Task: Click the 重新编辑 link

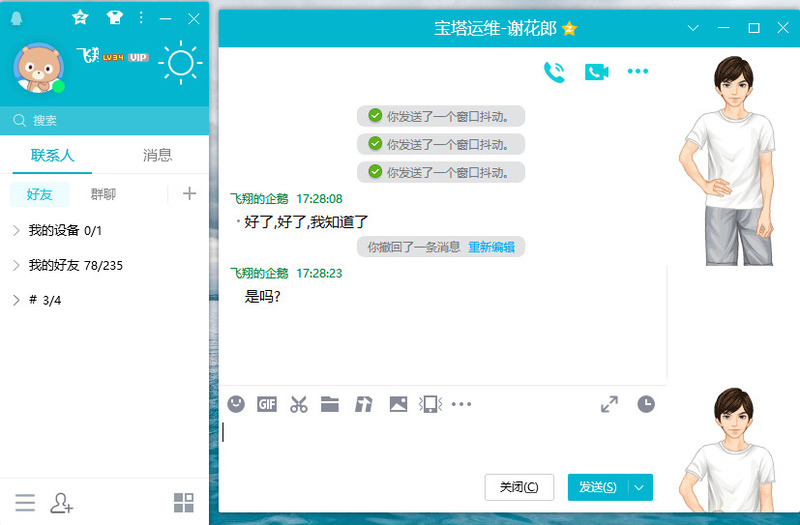Action: click(491, 247)
